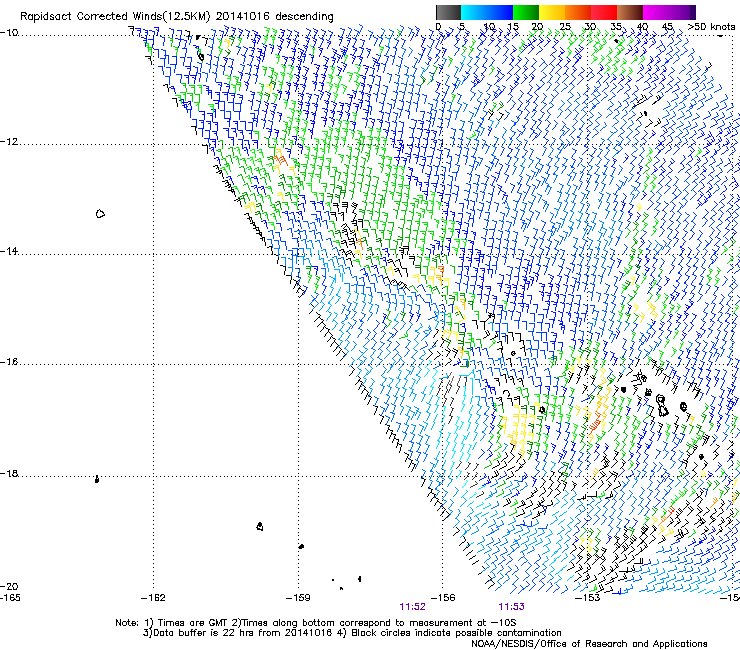Click the island outline southwest of -159 longitude
The height and width of the screenshot is (650, 740).
pyautogui.click(x=260, y=526)
